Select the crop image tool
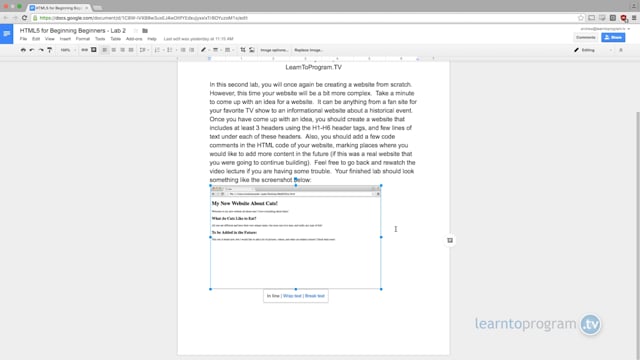Screen dimensions: 640x360 click(243, 50)
